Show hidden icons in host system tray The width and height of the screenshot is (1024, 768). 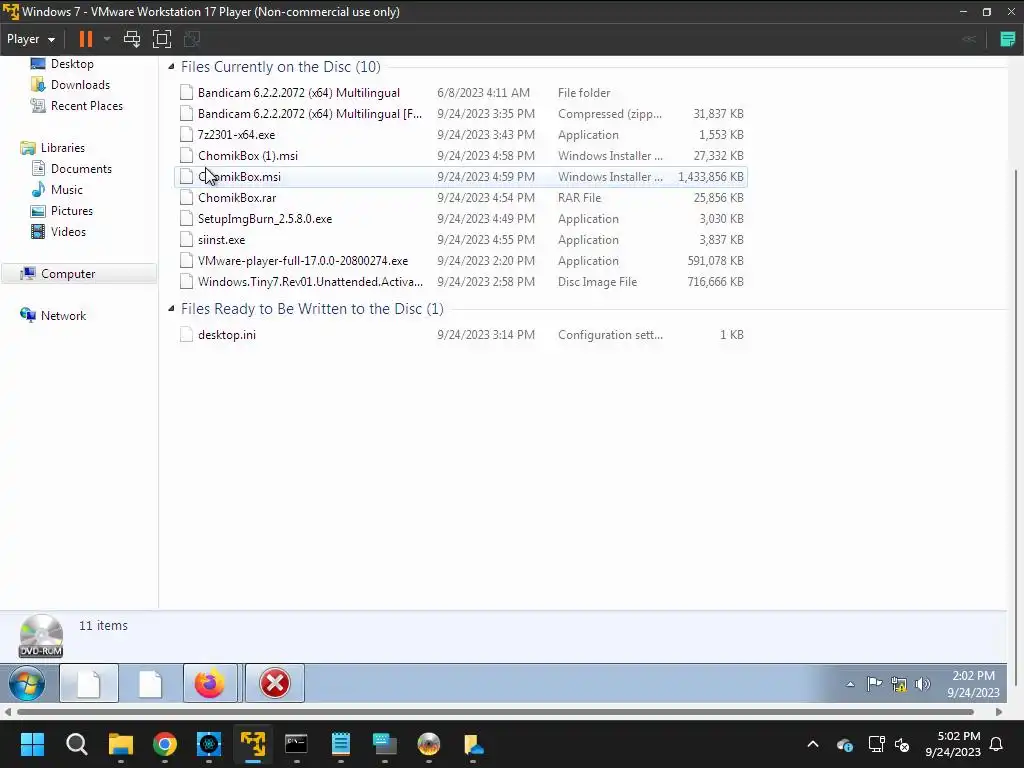click(x=813, y=744)
